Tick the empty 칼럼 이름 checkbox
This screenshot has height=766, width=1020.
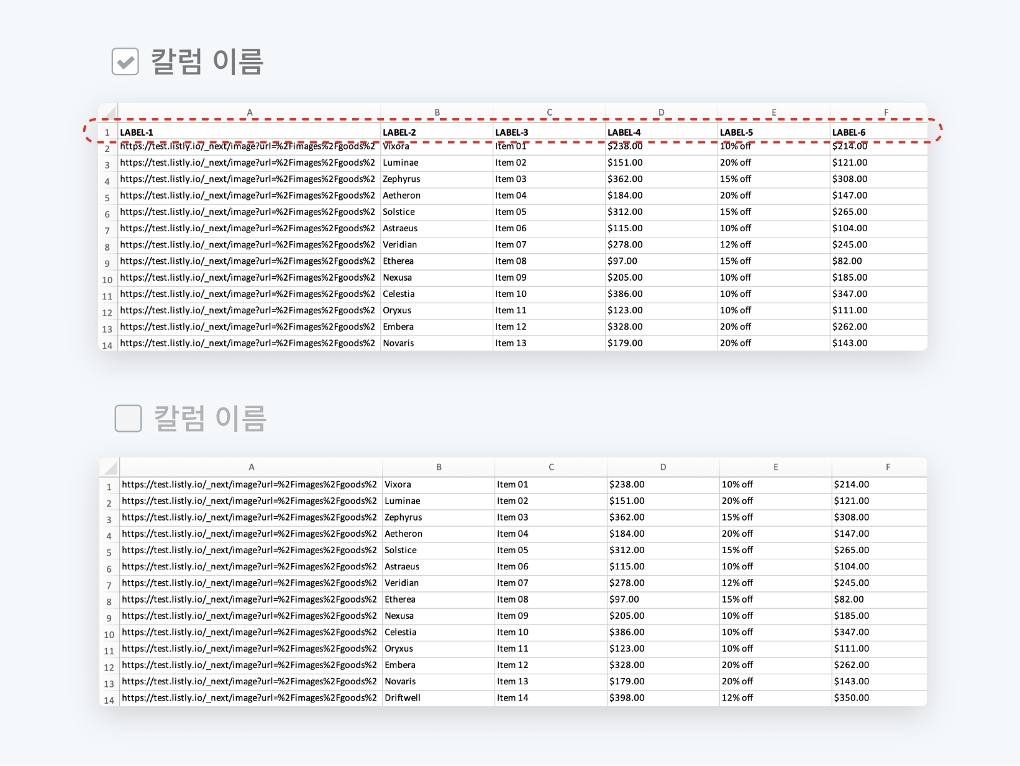[128, 418]
